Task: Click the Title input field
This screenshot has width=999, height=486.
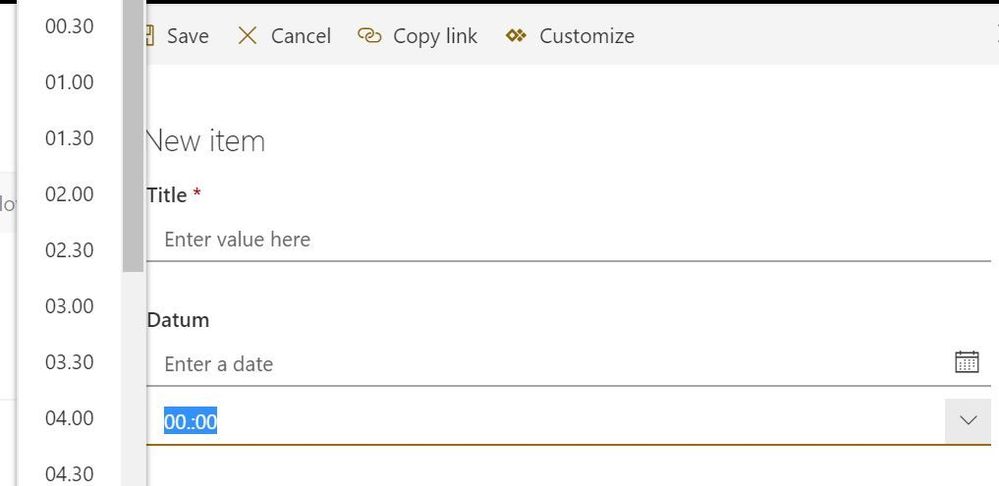Action: coord(560,240)
